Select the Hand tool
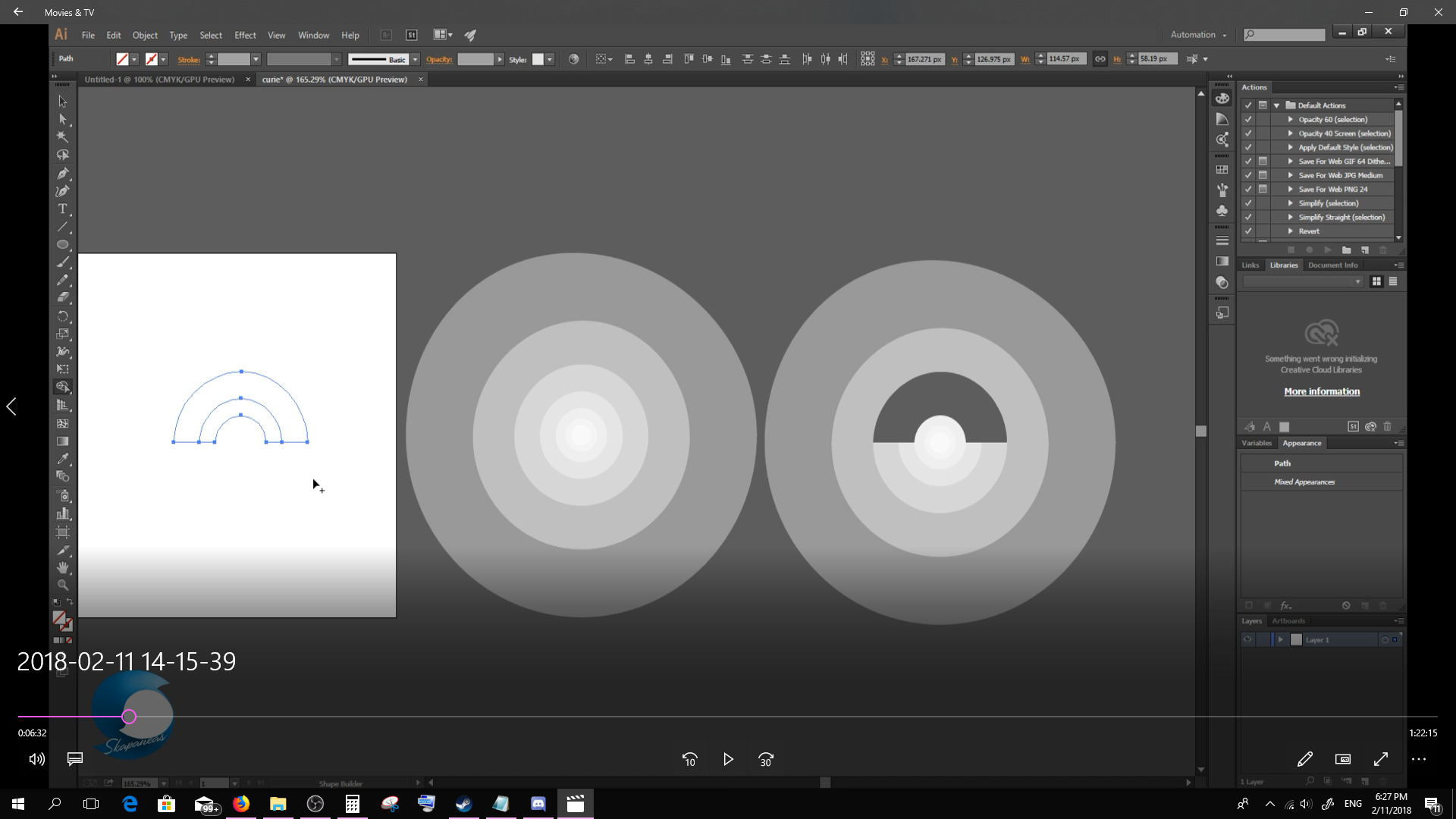This screenshot has height=819, width=1456. click(x=63, y=567)
